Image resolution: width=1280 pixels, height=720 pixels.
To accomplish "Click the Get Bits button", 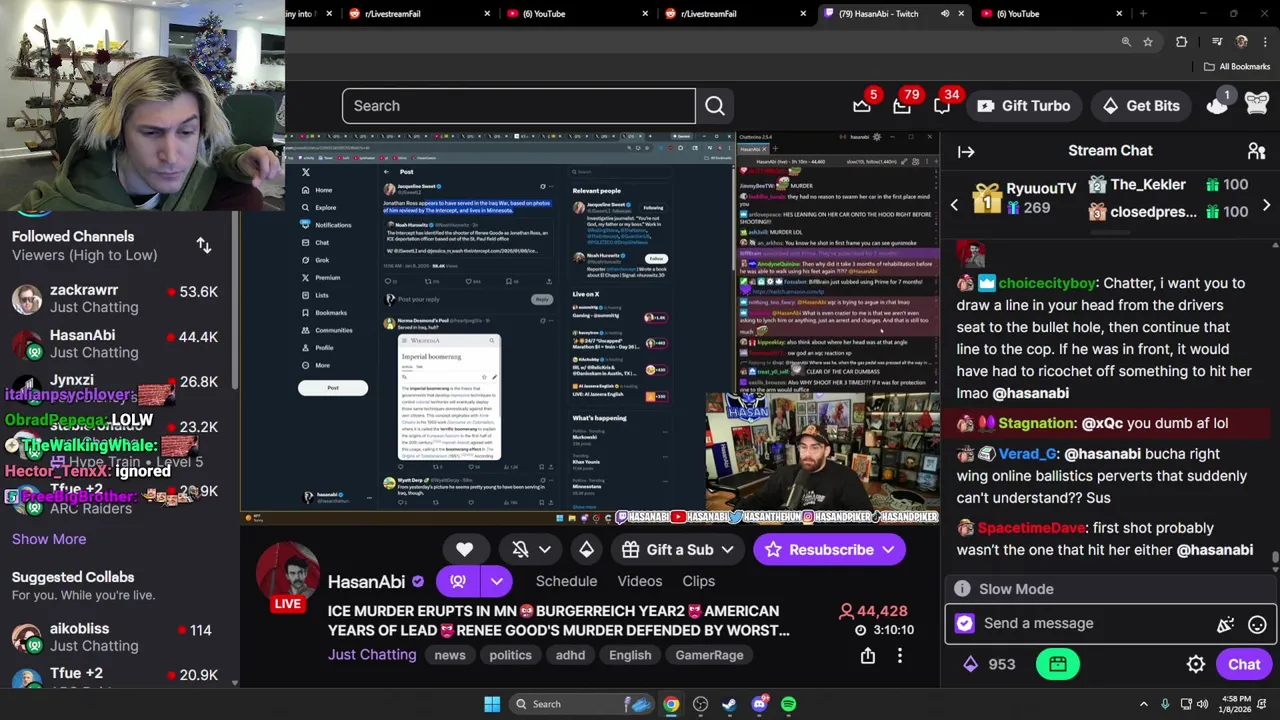I will click(x=1140, y=106).
